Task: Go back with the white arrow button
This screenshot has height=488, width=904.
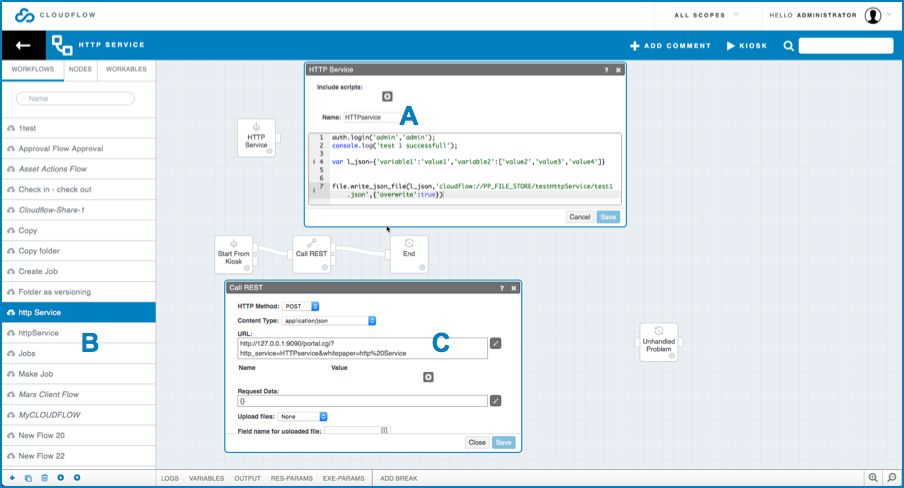Action: coord(23,46)
